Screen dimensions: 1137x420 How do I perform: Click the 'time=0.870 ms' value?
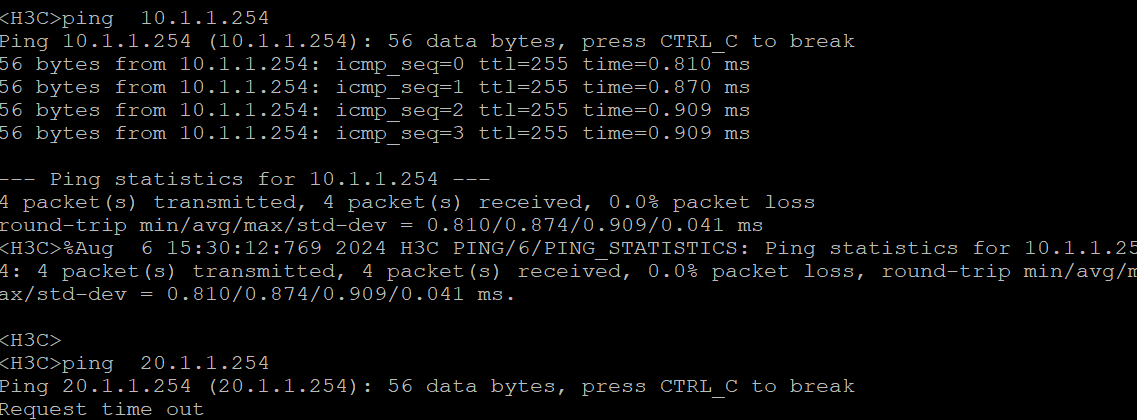coord(666,87)
